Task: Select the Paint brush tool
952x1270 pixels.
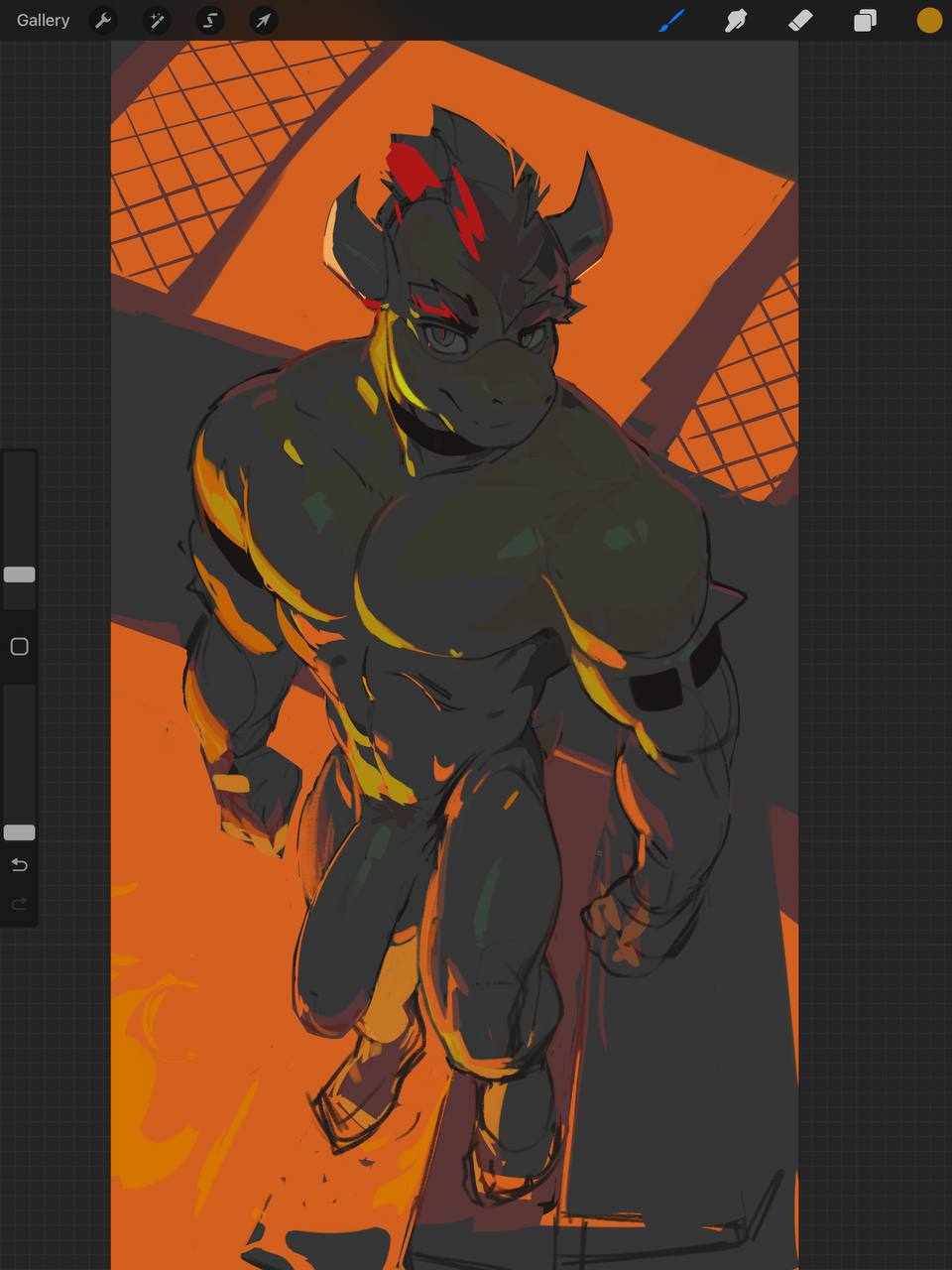Action: pyautogui.click(x=671, y=20)
